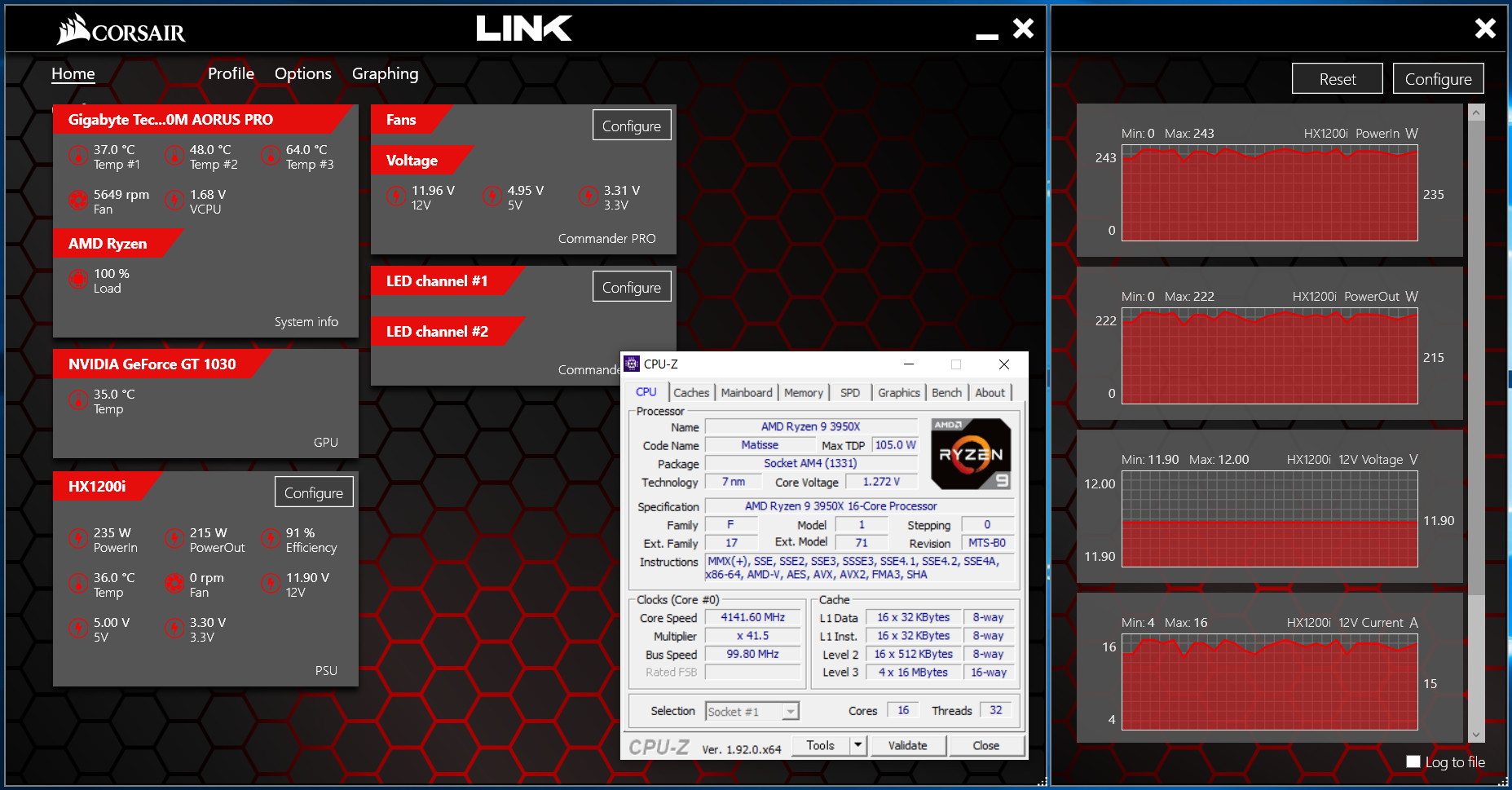Click the HX1200i 3.30 V 3.3V icon
The height and width of the screenshot is (790, 1512).
click(174, 628)
